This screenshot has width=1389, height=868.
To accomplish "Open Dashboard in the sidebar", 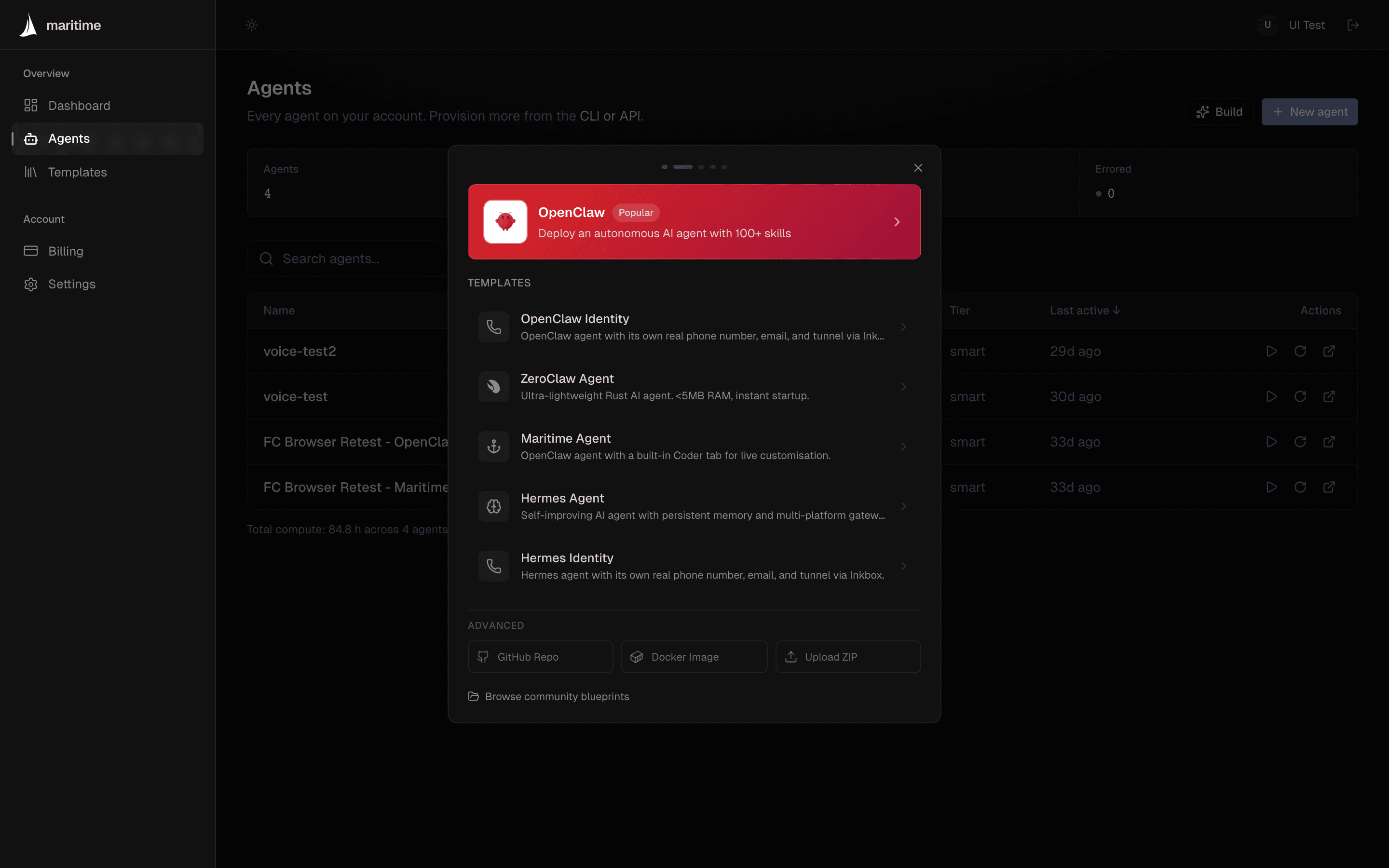I will click(108, 106).
